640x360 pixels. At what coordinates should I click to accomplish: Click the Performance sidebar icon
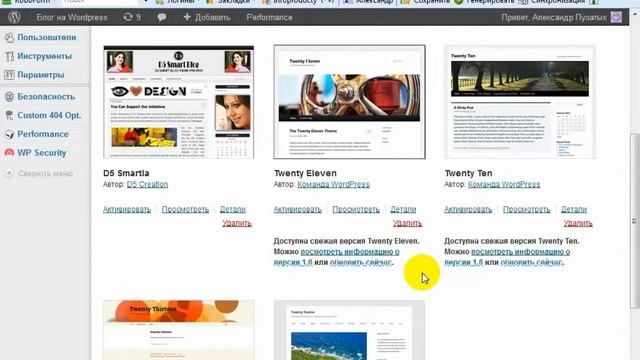(9, 134)
